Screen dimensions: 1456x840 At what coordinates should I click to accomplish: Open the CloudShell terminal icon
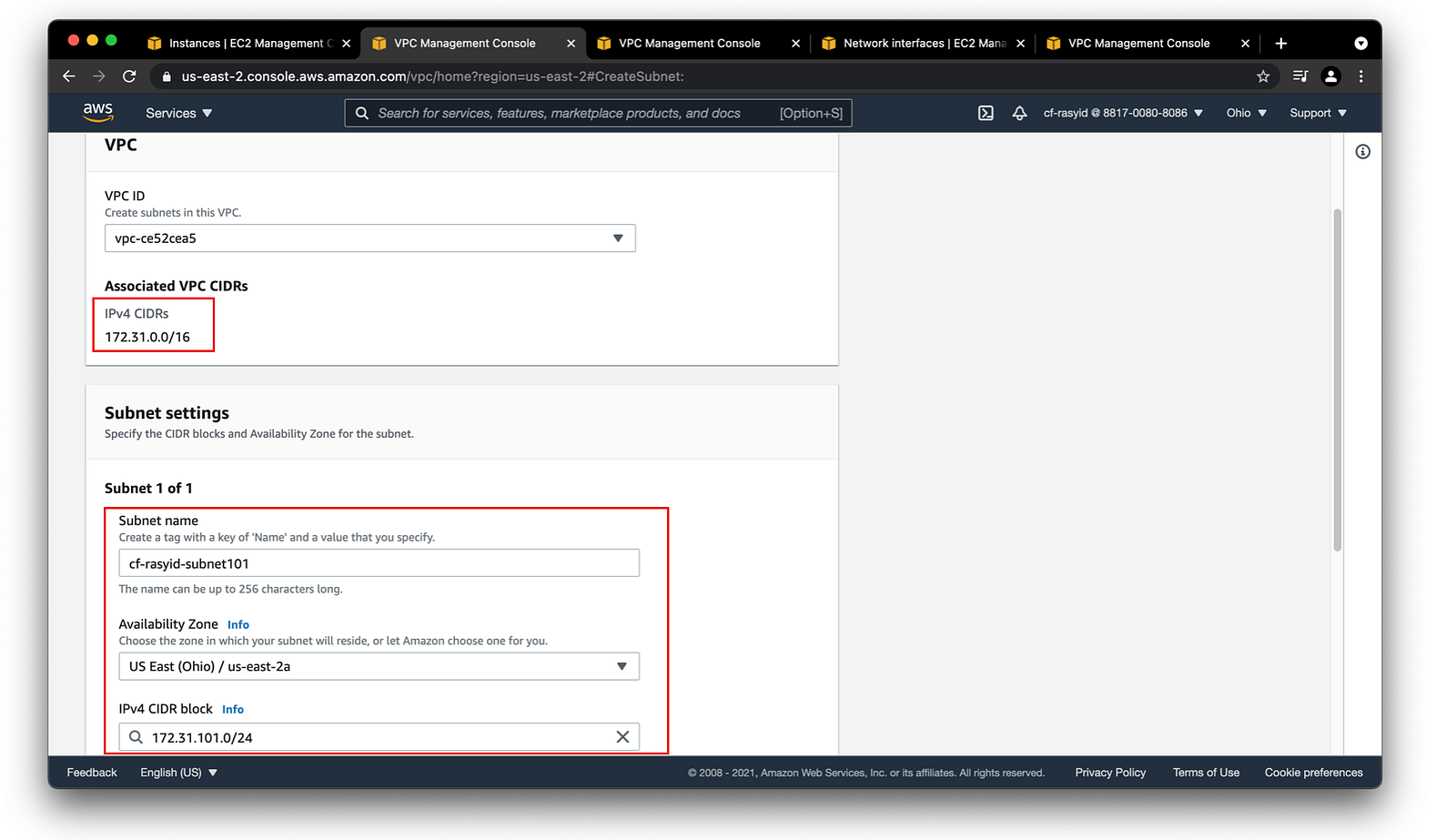[986, 113]
